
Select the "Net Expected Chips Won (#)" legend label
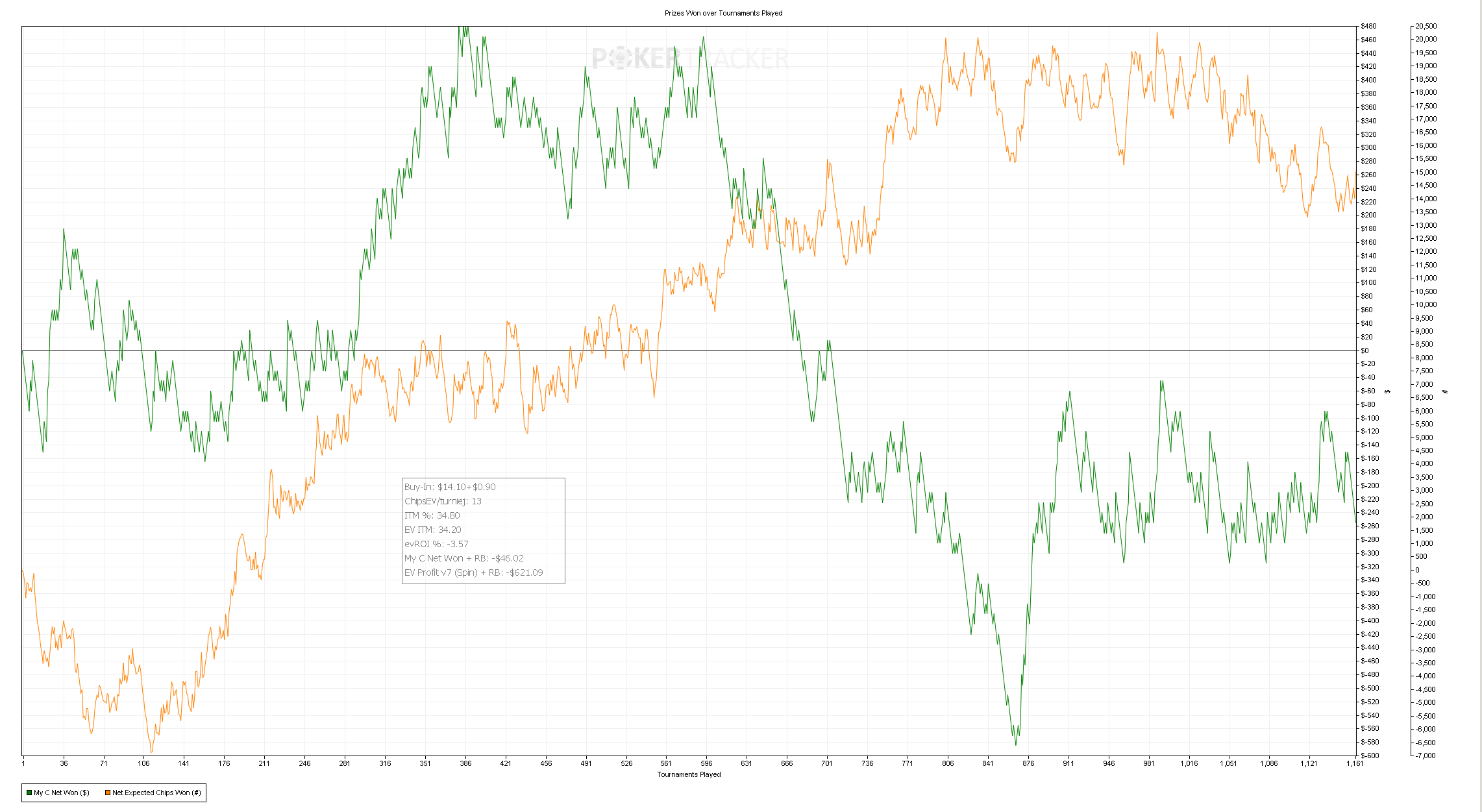click(156, 793)
